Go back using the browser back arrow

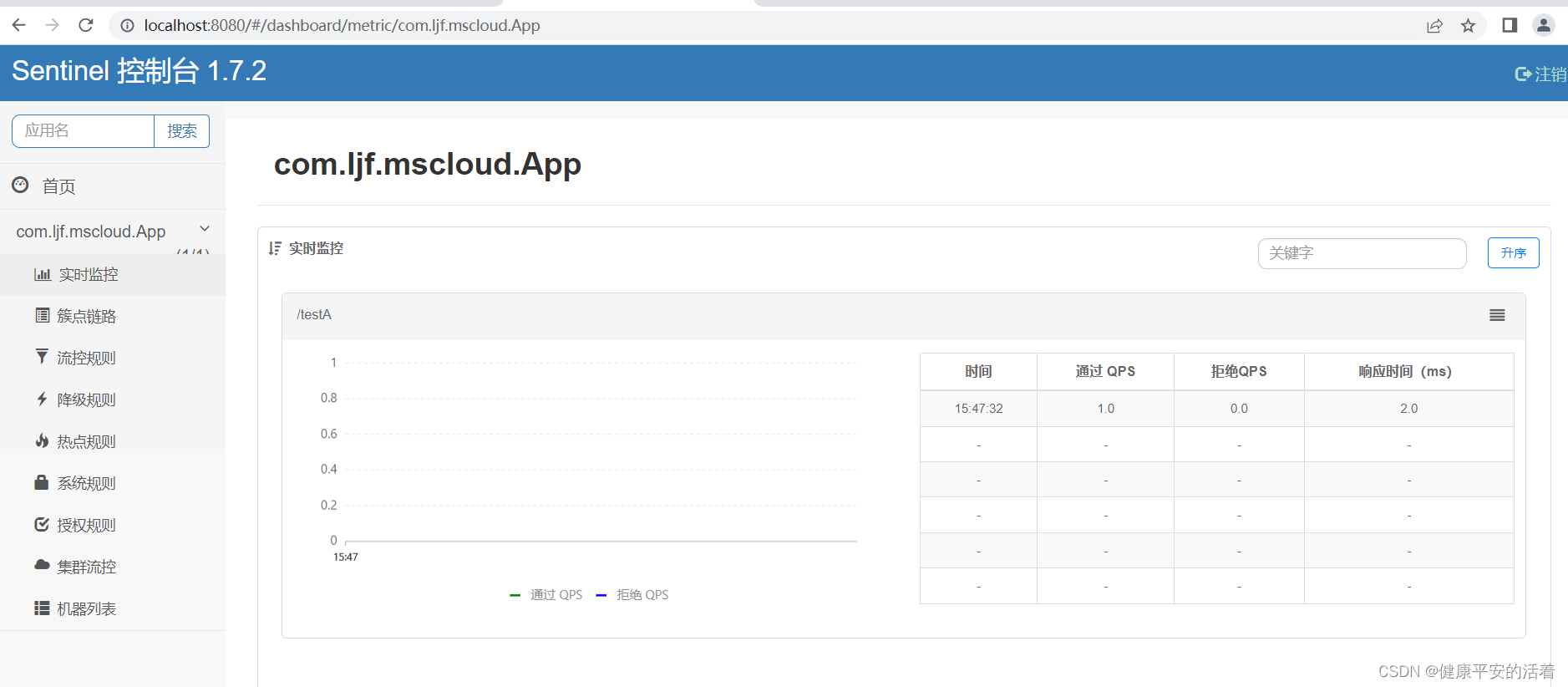point(18,25)
